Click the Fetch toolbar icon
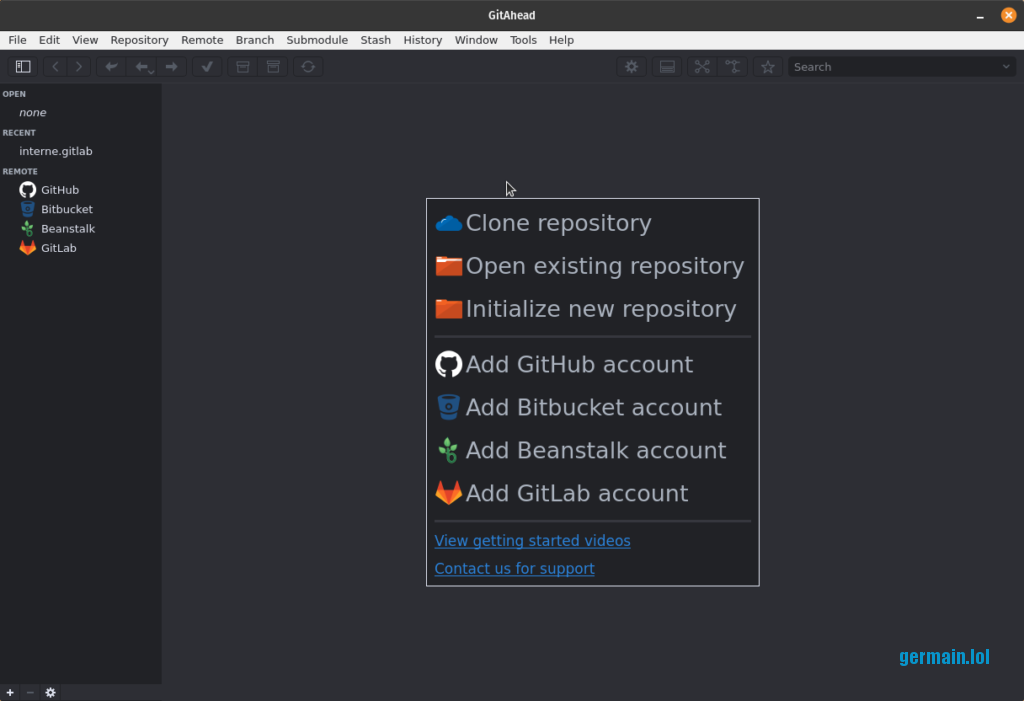 (111, 67)
